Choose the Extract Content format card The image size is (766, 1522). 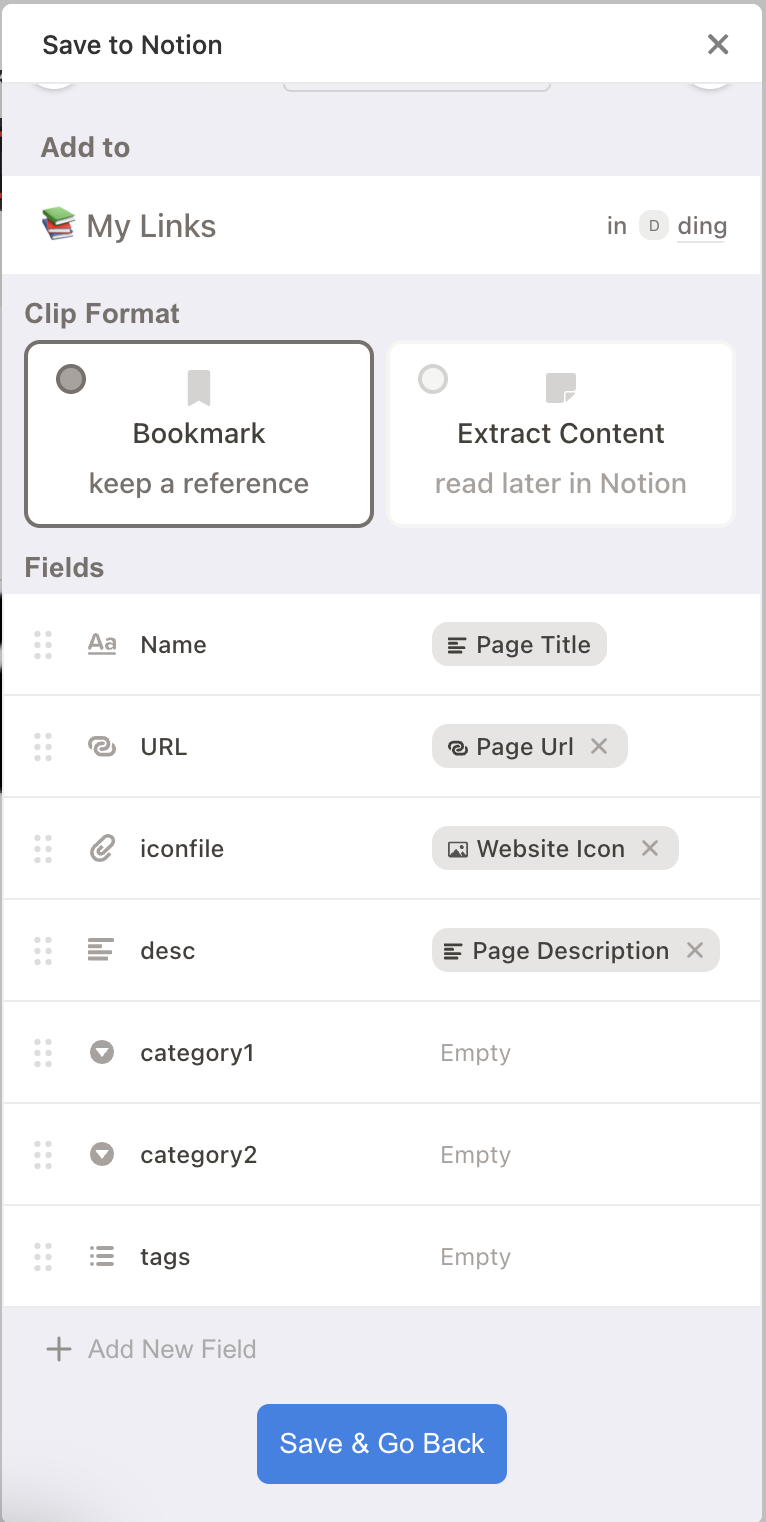point(561,434)
